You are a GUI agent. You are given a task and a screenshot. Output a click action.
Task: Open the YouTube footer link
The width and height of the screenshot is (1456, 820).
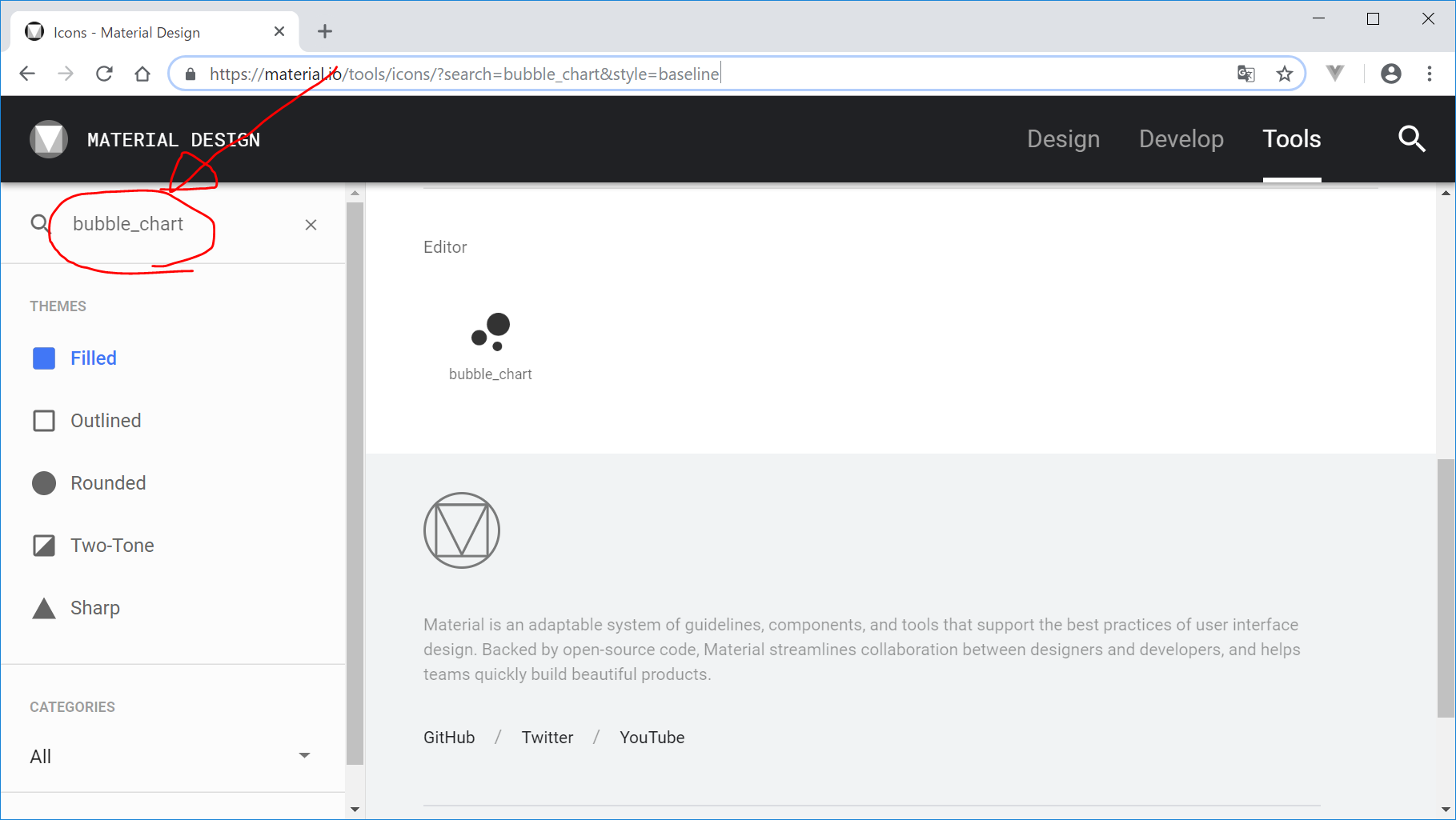[652, 738]
